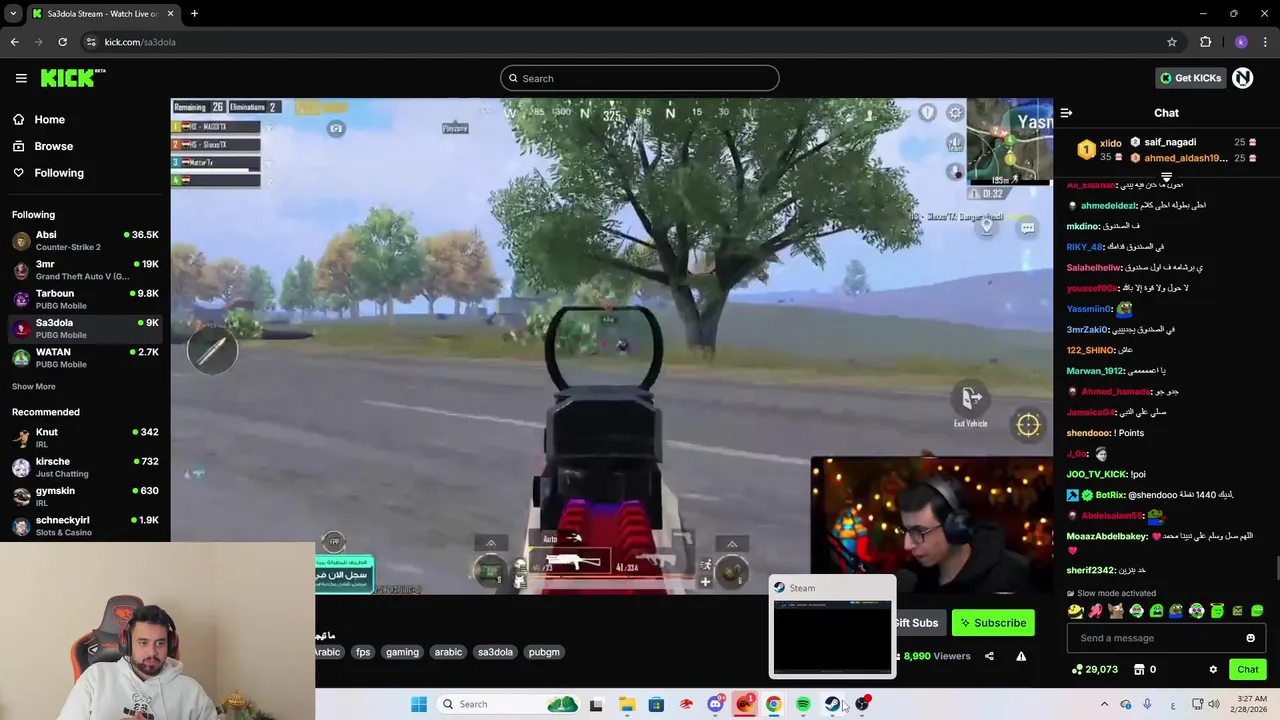
Task: Select the gaming stream tag
Action: coord(402,652)
